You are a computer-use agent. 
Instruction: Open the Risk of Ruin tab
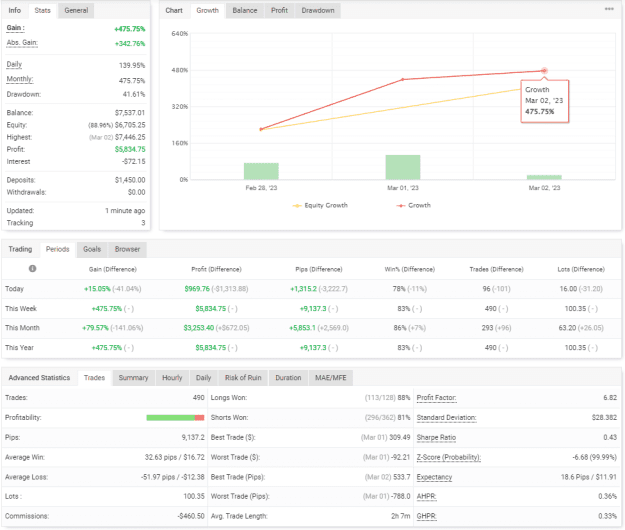point(243,377)
